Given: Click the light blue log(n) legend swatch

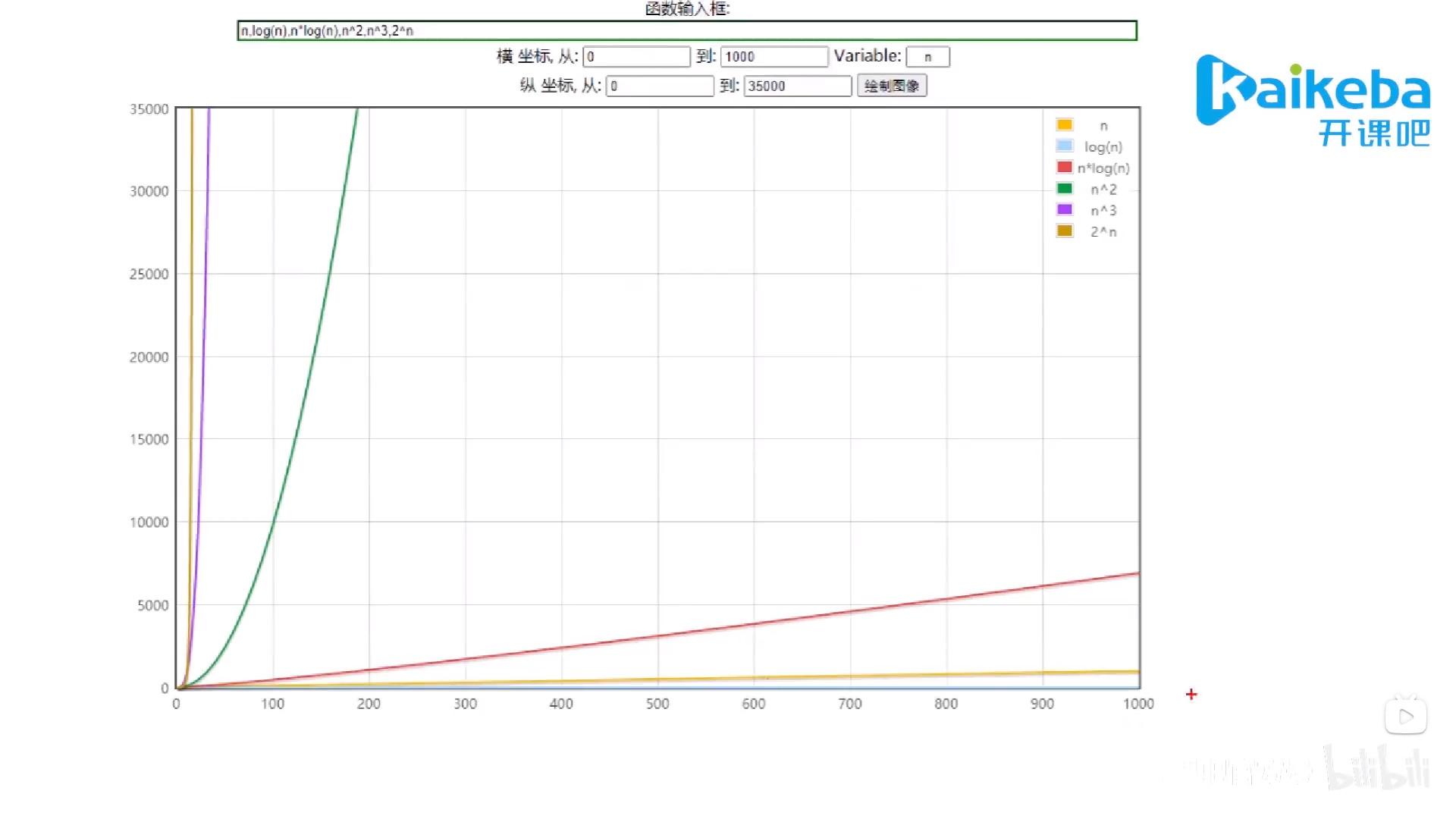Looking at the screenshot, I should pyautogui.click(x=1065, y=146).
